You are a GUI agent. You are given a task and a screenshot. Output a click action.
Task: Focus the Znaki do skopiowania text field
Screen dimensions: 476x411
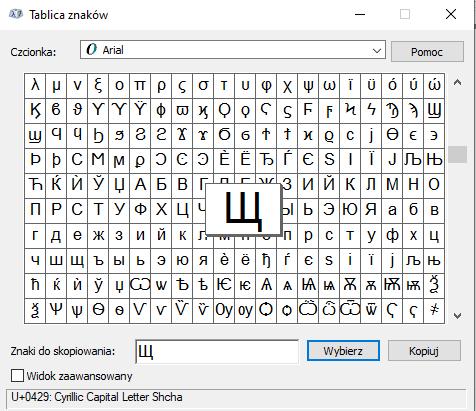point(217,351)
